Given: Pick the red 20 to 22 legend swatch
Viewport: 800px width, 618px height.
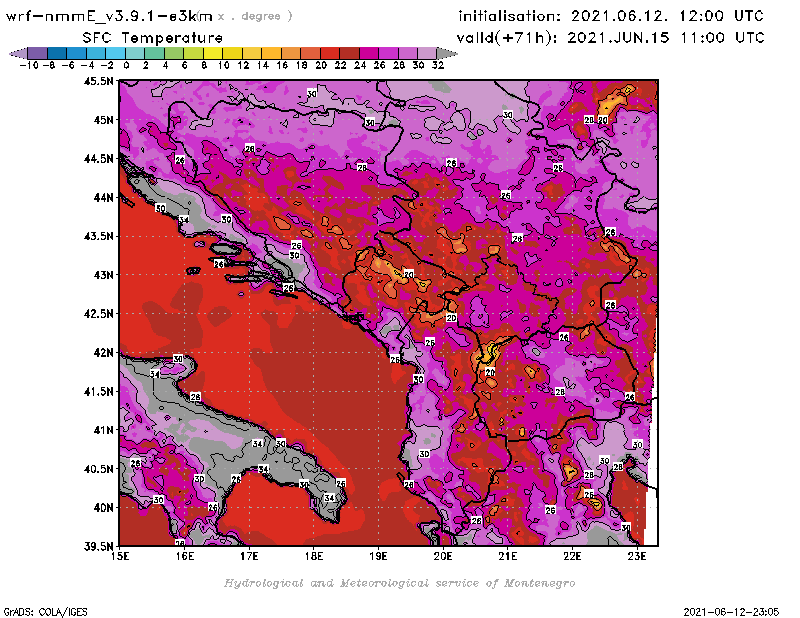Looking at the screenshot, I should coord(330,53).
